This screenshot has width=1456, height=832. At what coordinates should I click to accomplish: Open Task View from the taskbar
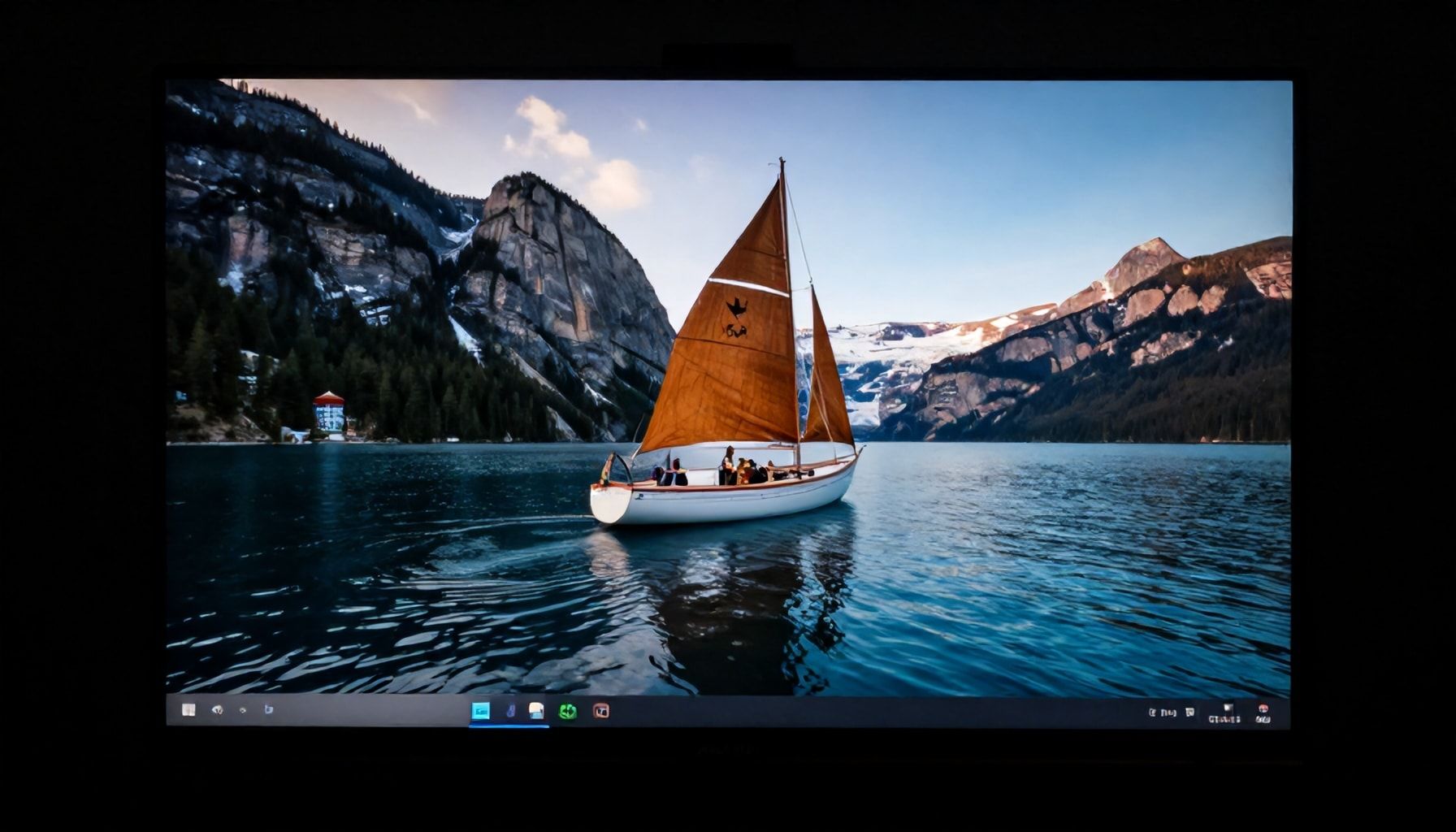pyautogui.click(x=241, y=711)
